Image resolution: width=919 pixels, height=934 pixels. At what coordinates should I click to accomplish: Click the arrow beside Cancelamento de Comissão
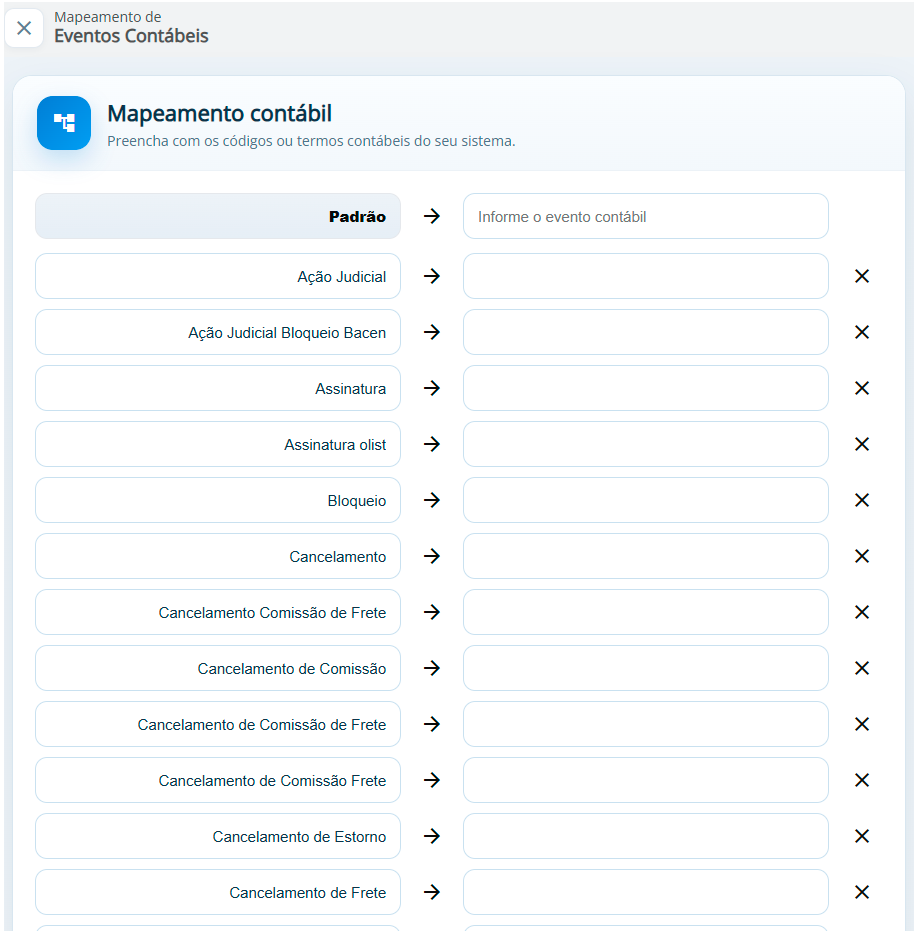pyautogui.click(x=432, y=668)
